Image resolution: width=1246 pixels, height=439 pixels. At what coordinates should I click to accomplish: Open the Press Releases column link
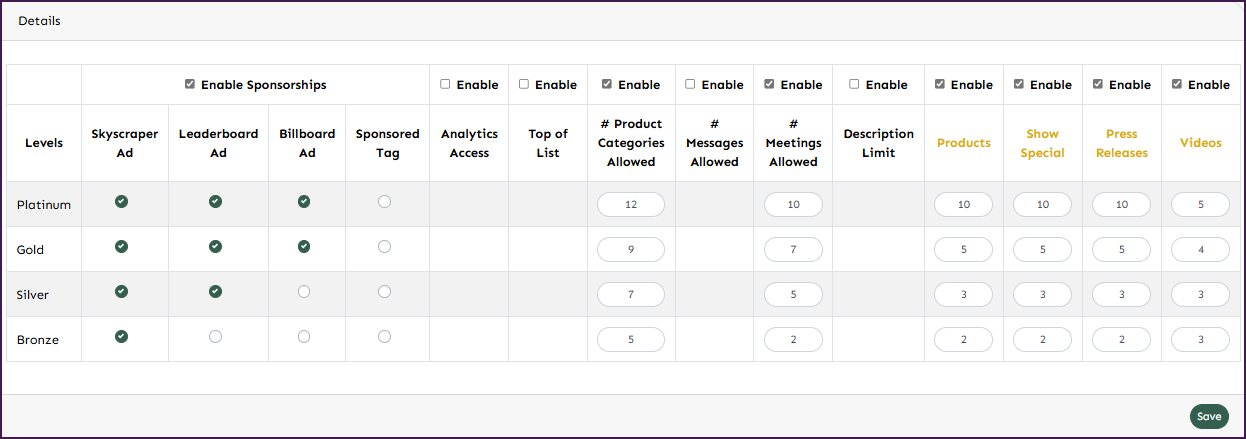[1121, 143]
